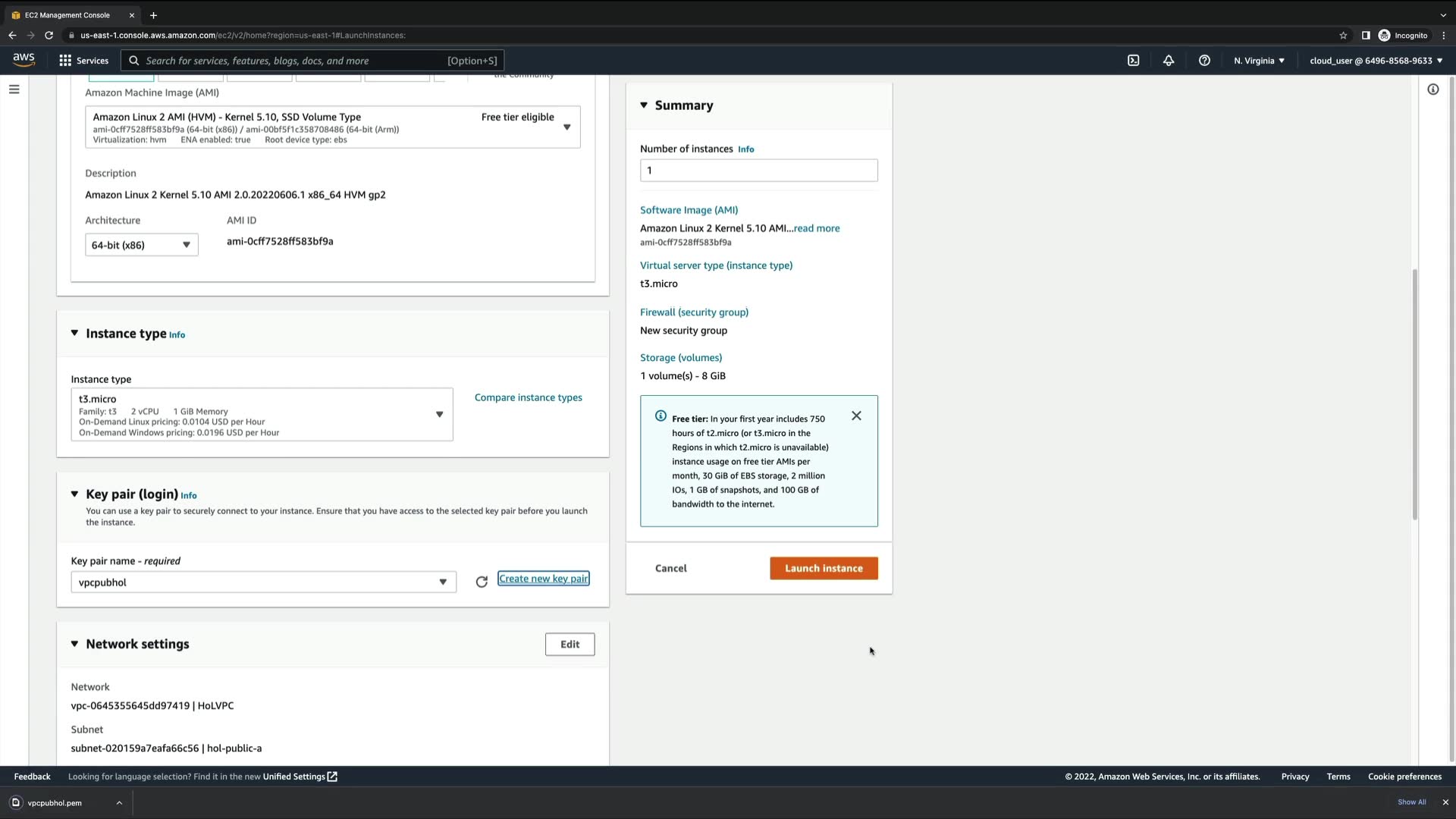Open the N. Virginia region menu
1456x819 pixels.
point(1259,61)
